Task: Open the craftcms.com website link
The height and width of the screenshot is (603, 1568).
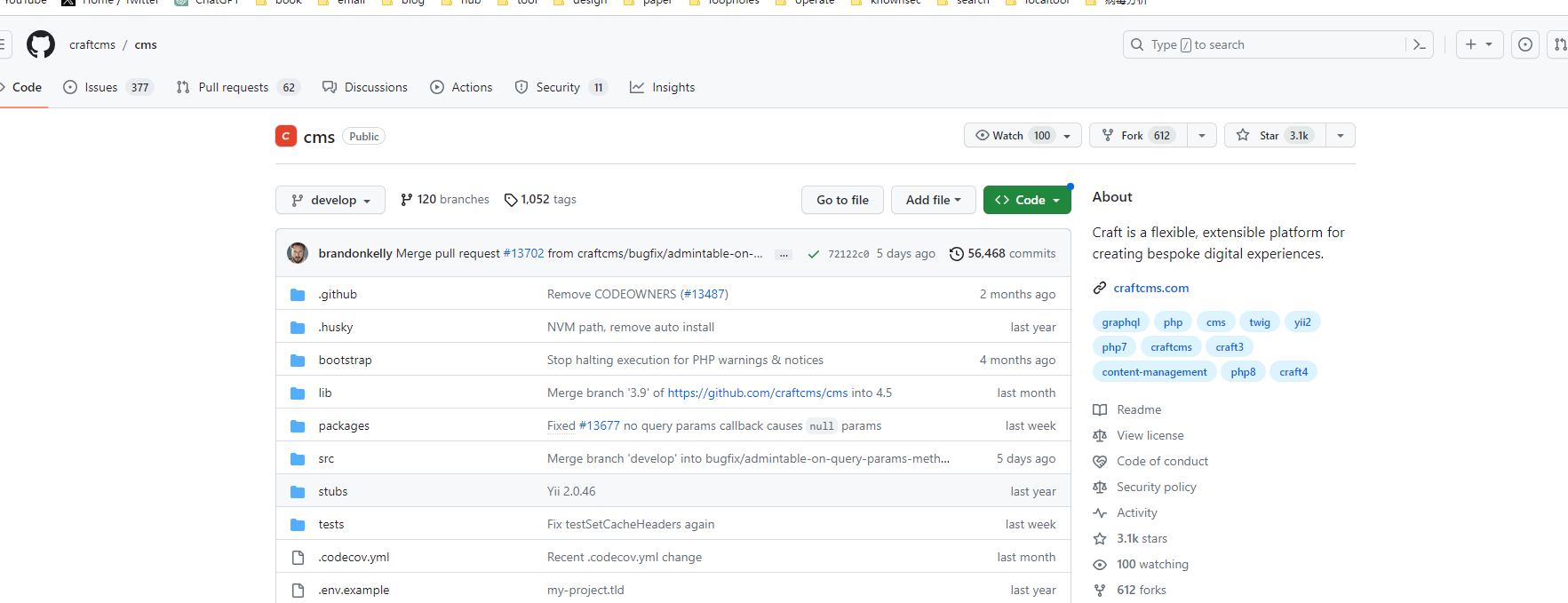Action: coord(1151,288)
